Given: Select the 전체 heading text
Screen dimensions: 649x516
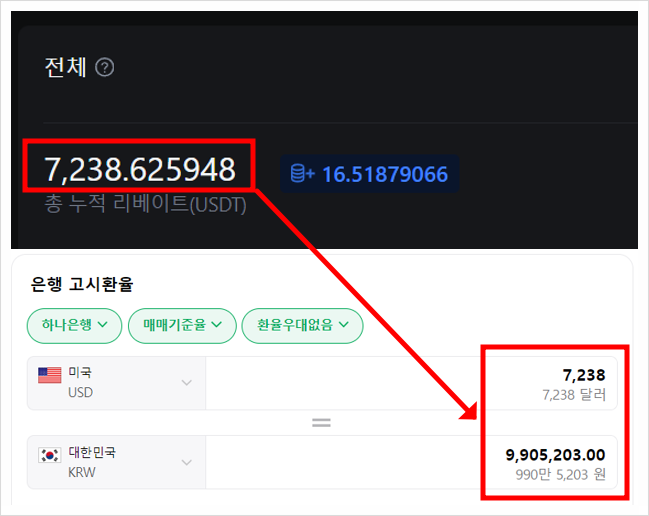Looking at the screenshot, I should (65, 67).
